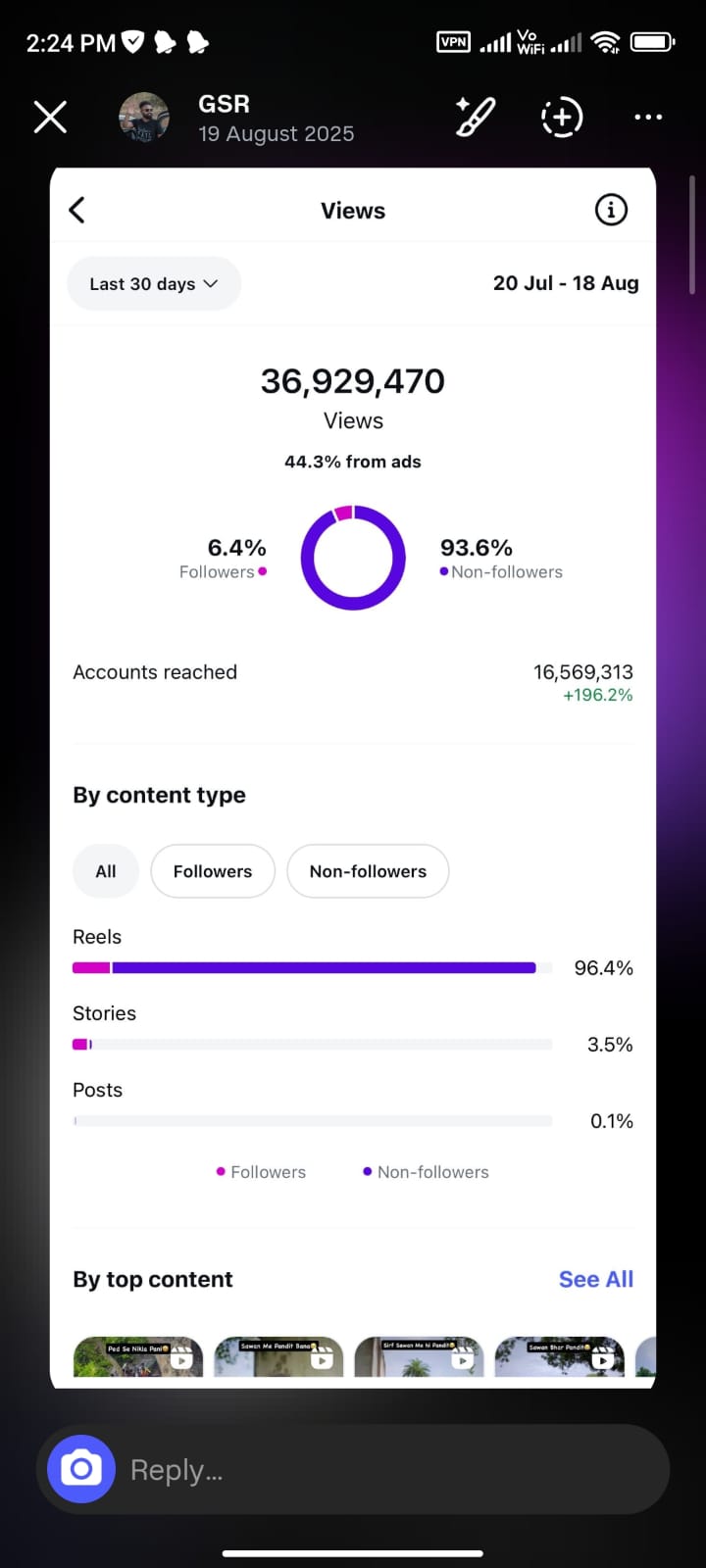Tap the VPN indicator in the status bar
This screenshot has width=706, height=1568.
pos(453,42)
